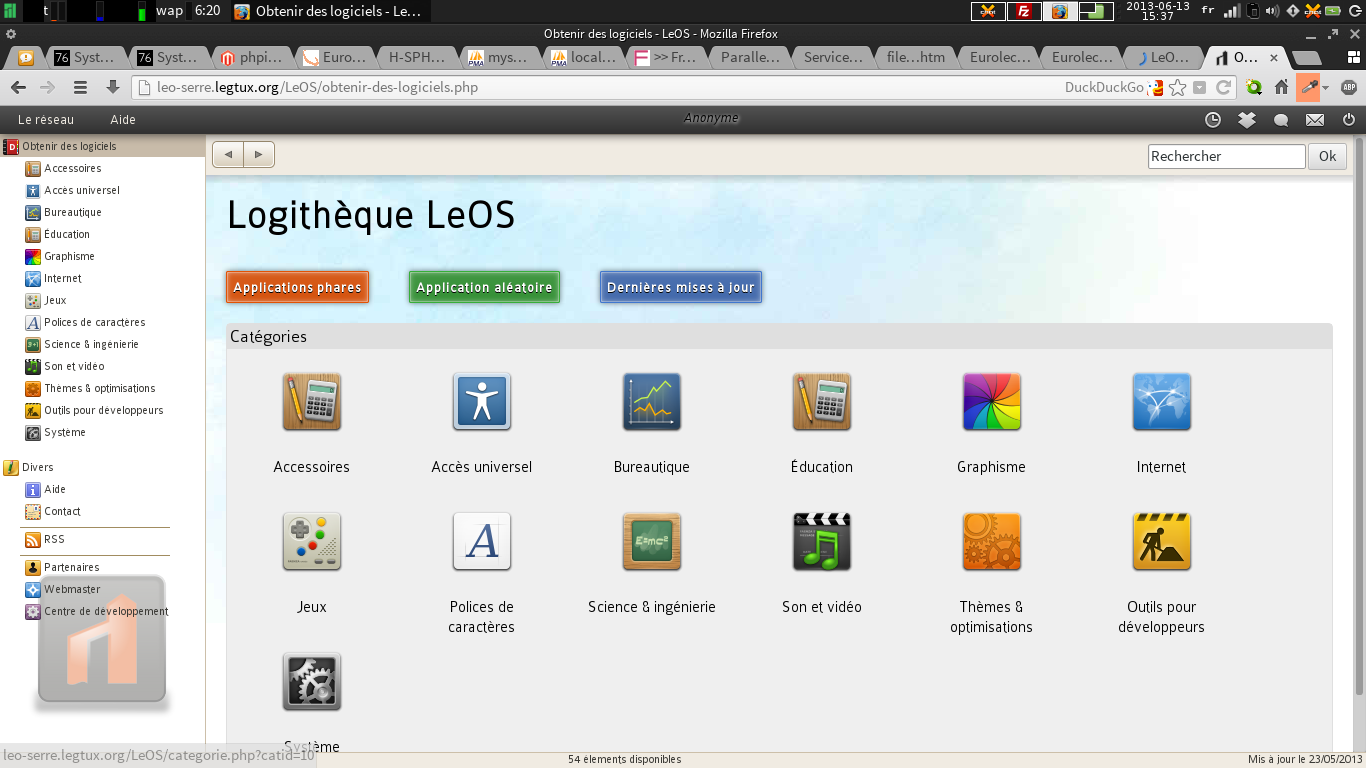Switch to the phpi… browser tab
1366x768 pixels.
(256, 57)
